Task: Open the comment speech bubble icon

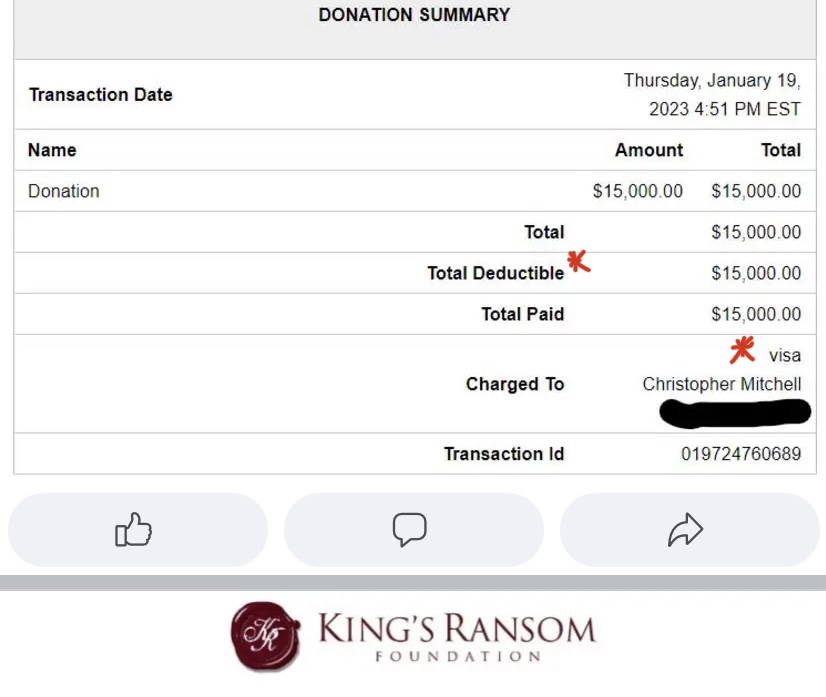Action: 409,529
